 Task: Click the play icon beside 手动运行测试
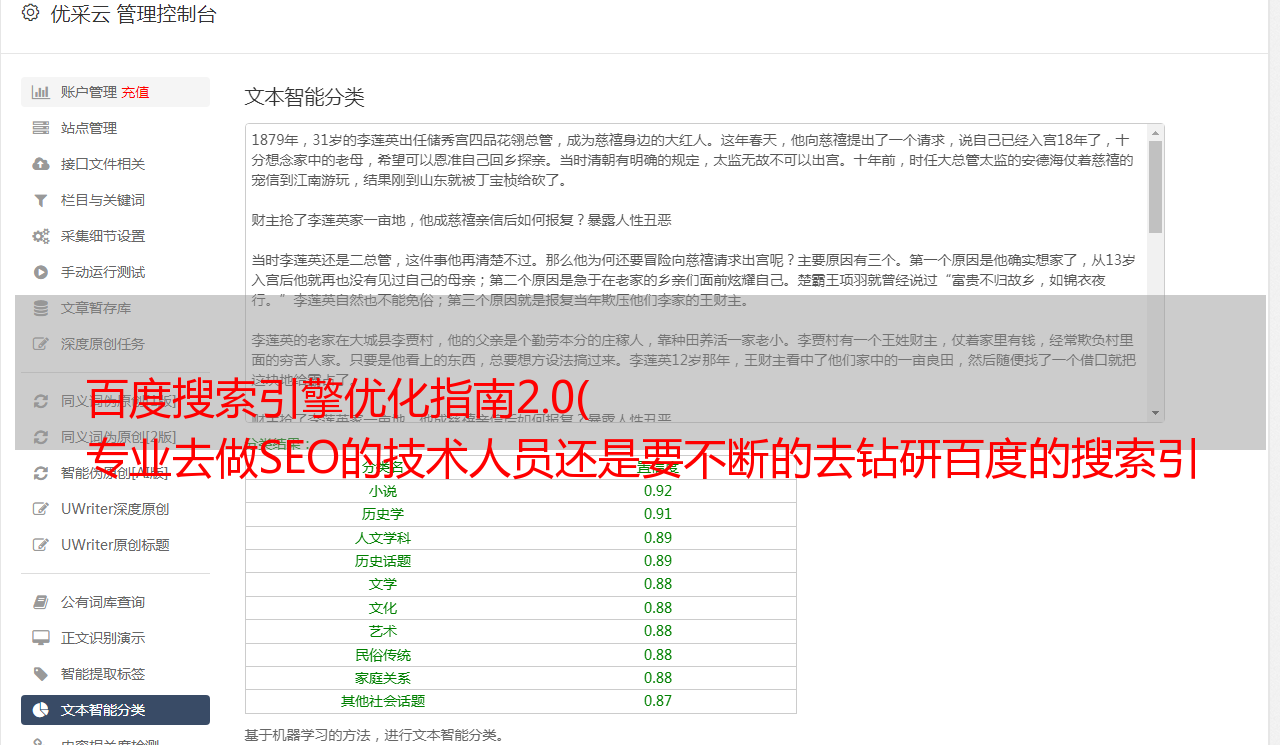click(x=41, y=272)
